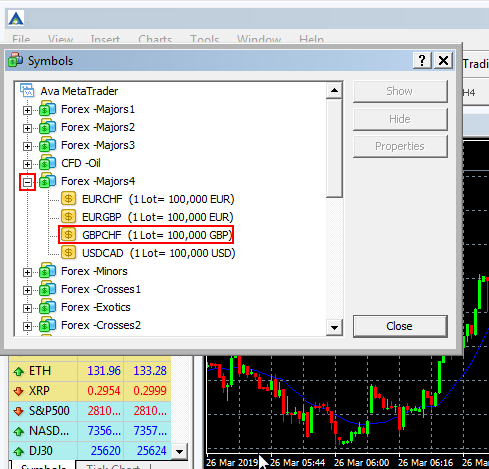Screen dimensions: 489x469
Task: Select the USDCAD symbol icon
Action: click(x=68, y=253)
